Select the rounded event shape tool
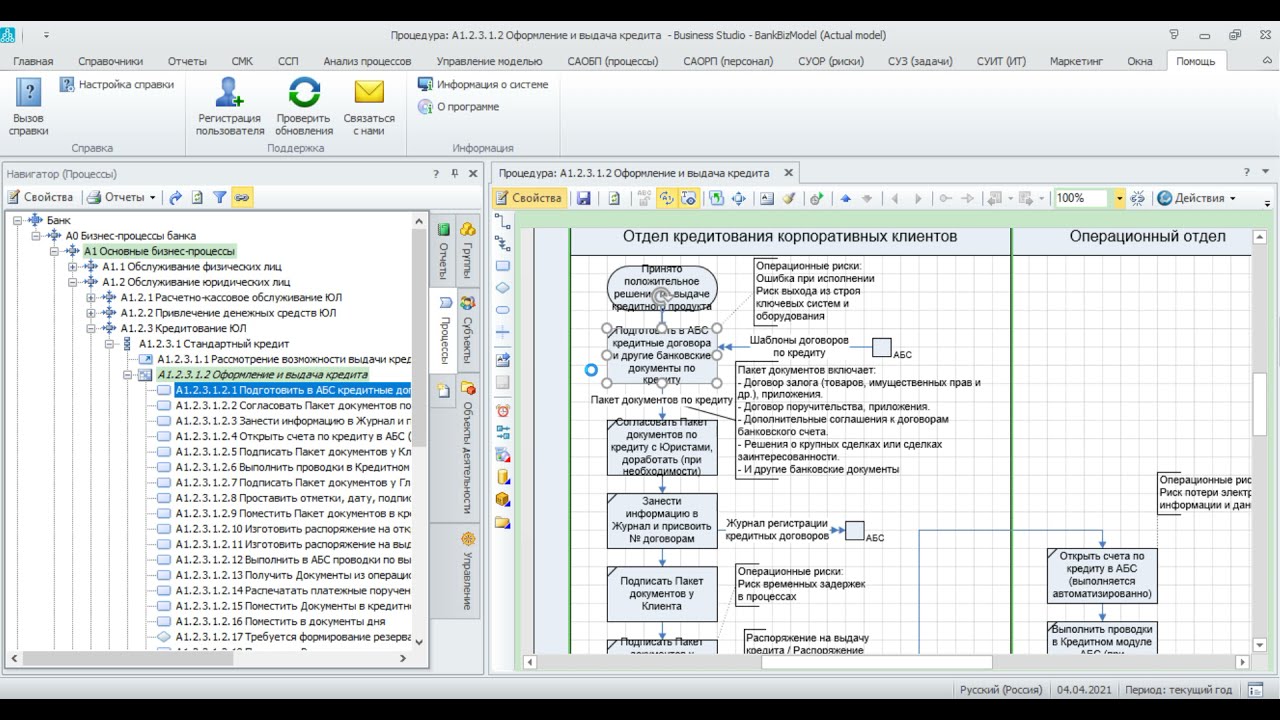1280x720 pixels. click(x=502, y=310)
